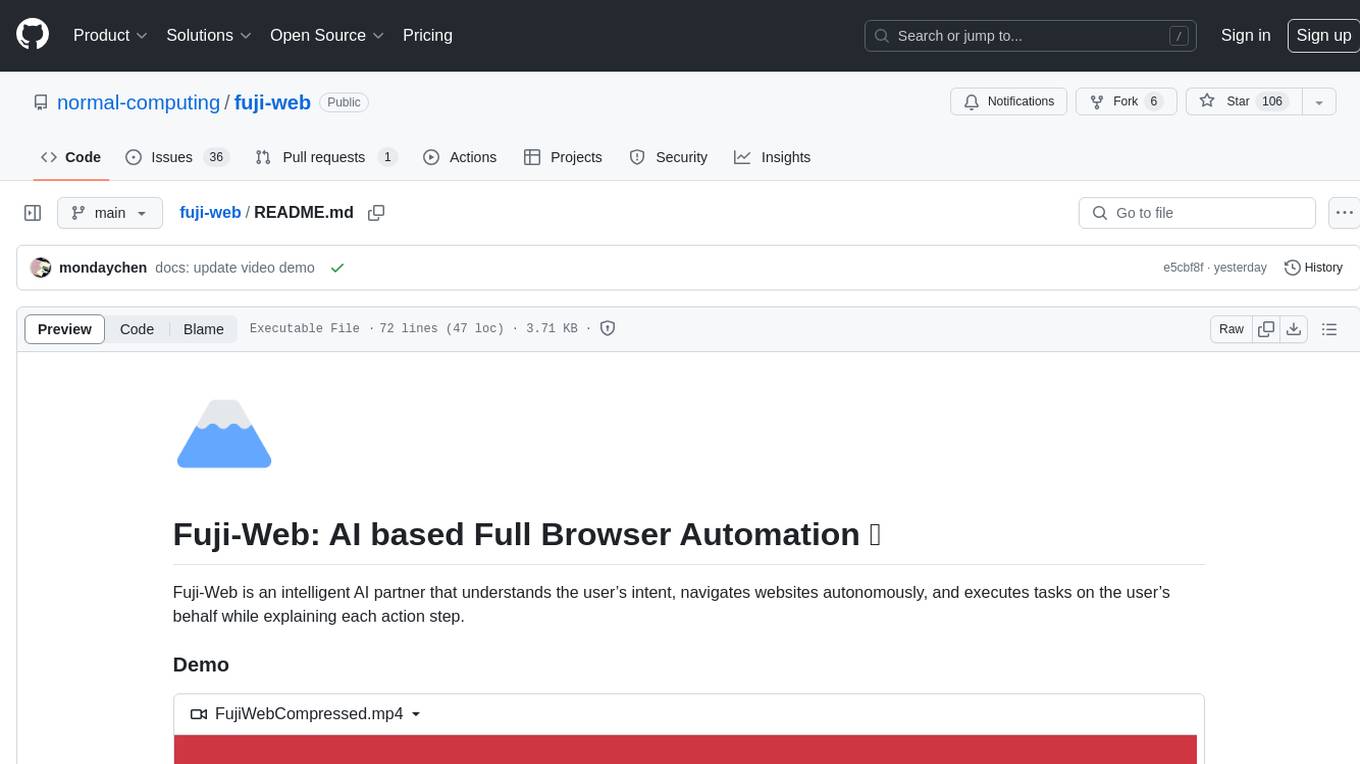Viewport: 1360px width, 764px height.
Task: Switch to the Issues tab
Action: pos(177,157)
